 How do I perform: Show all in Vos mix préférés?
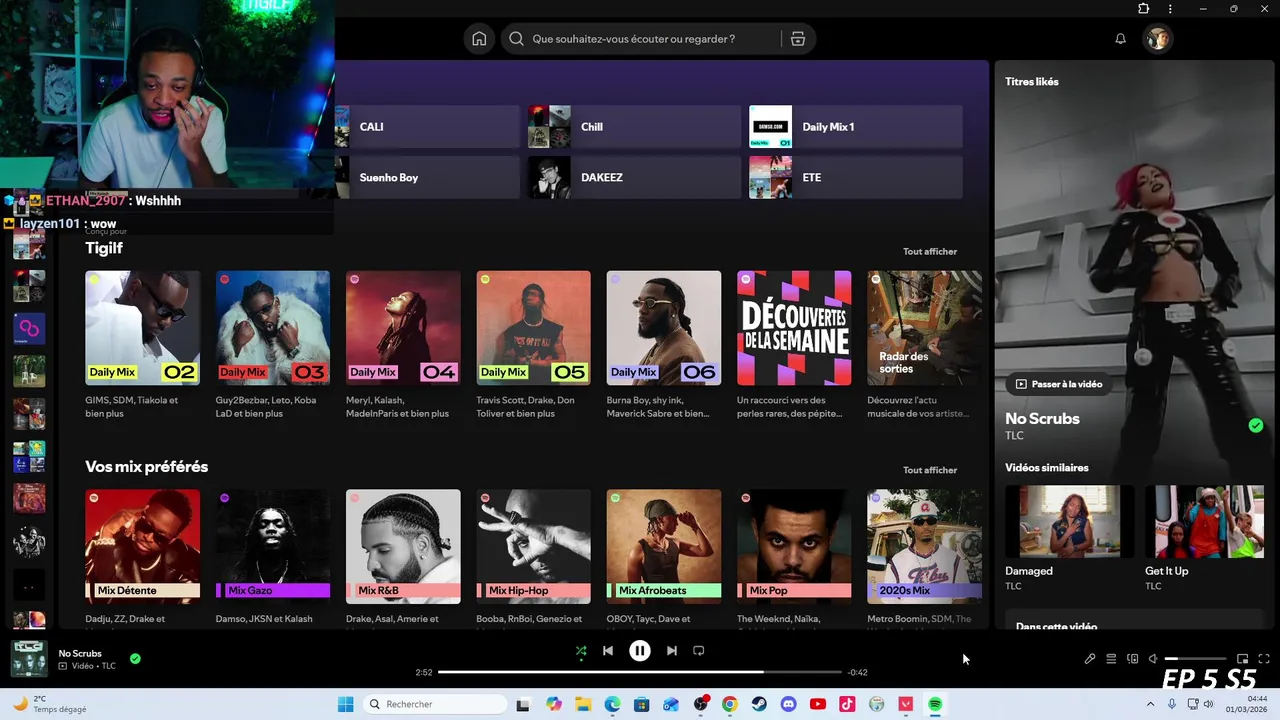pos(930,470)
